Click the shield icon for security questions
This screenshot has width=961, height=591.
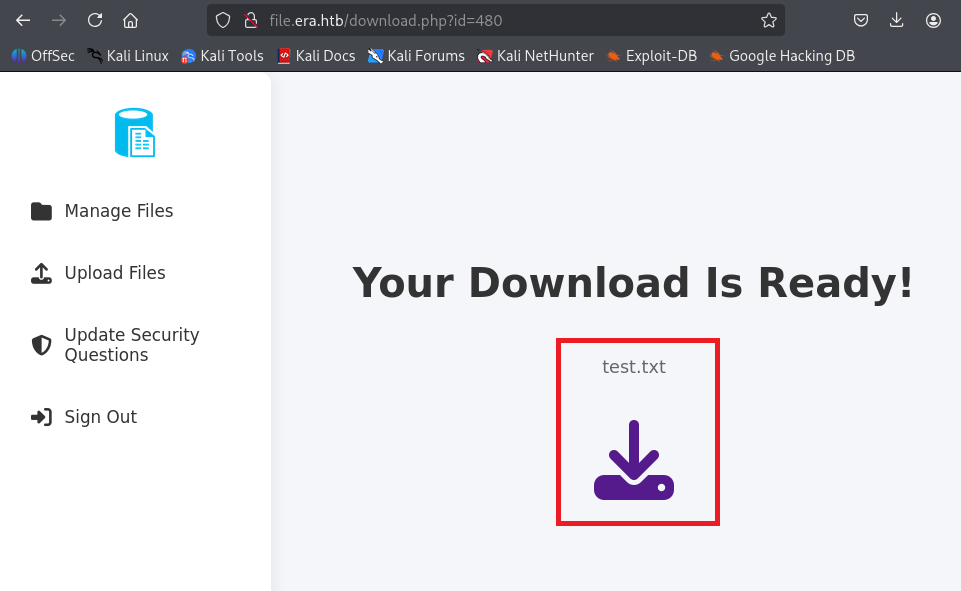coord(41,345)
